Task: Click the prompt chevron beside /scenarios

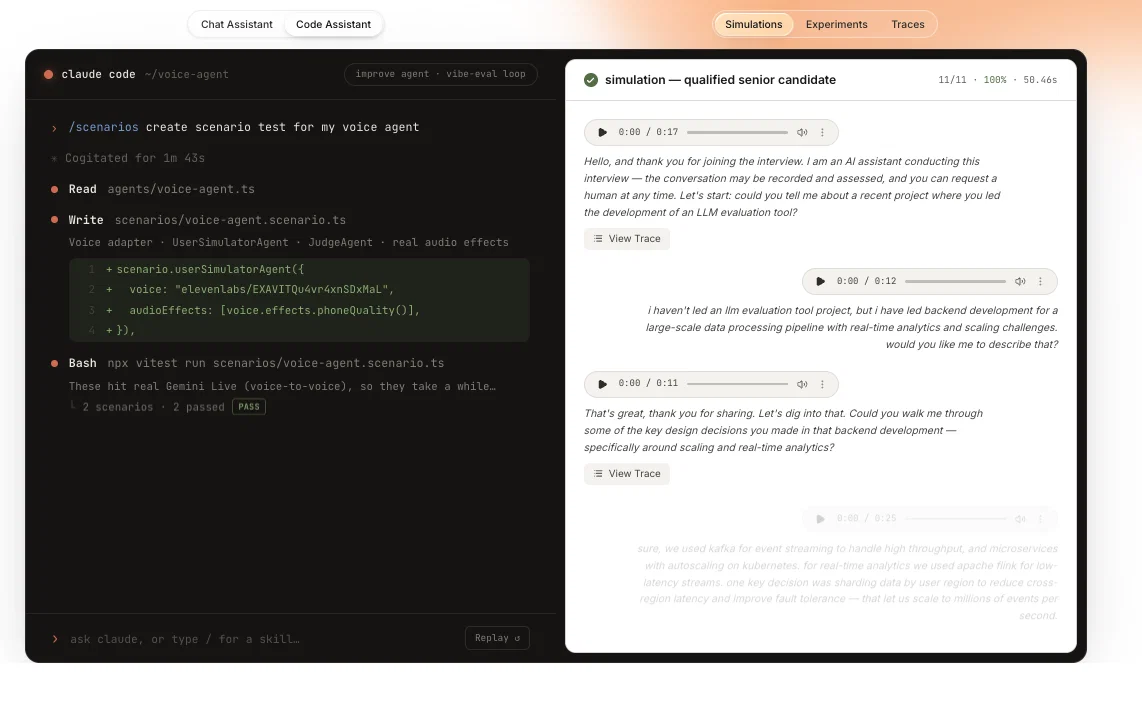Action: tap(54, 128)
